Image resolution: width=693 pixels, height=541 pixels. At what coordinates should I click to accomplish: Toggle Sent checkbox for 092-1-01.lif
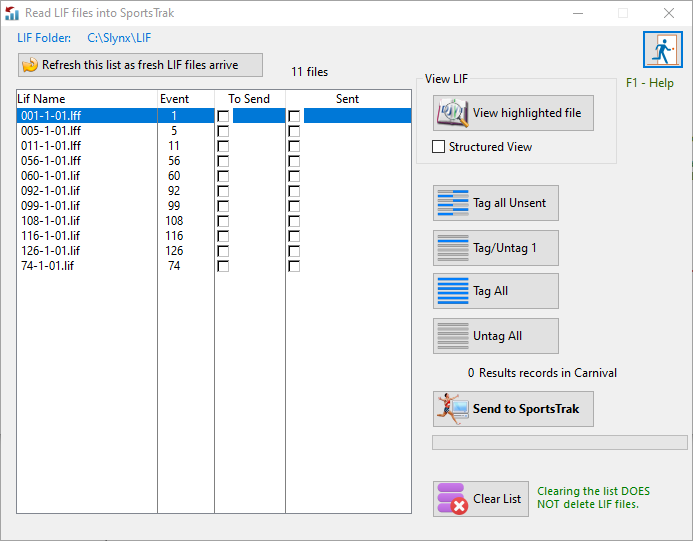tap(294, 191)
